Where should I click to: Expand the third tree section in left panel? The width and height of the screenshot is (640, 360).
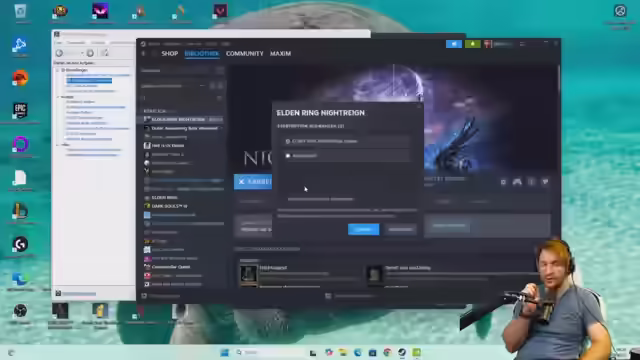58,144
